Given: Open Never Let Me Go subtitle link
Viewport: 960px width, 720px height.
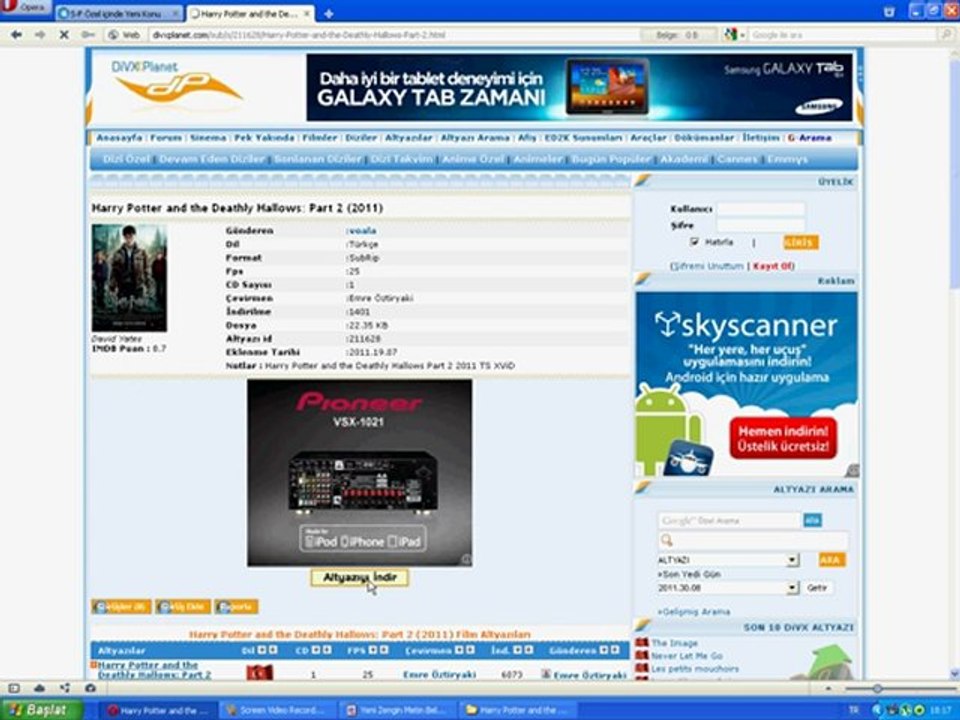Looking at the screenshot, I should click(686, 656).
